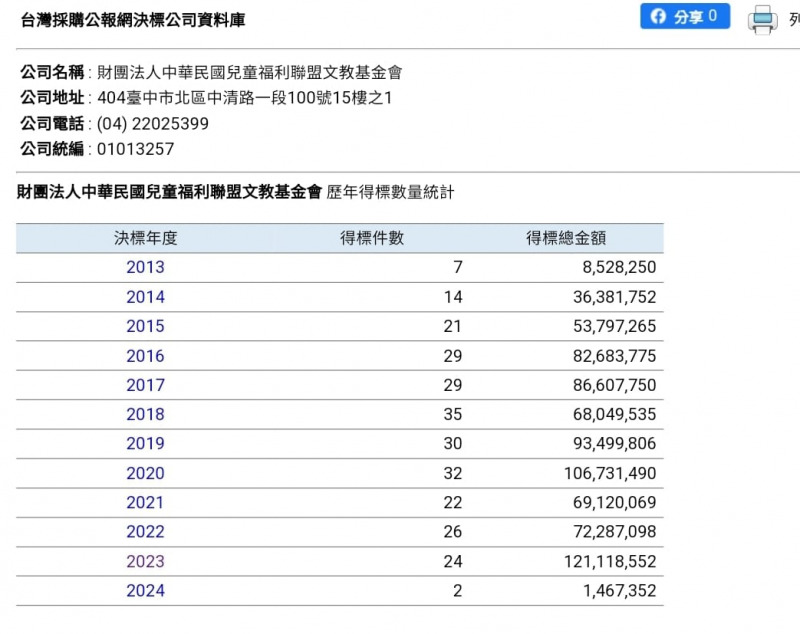Click the 2021 bid count 22
The width and height of the screenshot is (800, 634).
(x=453, y=502)
